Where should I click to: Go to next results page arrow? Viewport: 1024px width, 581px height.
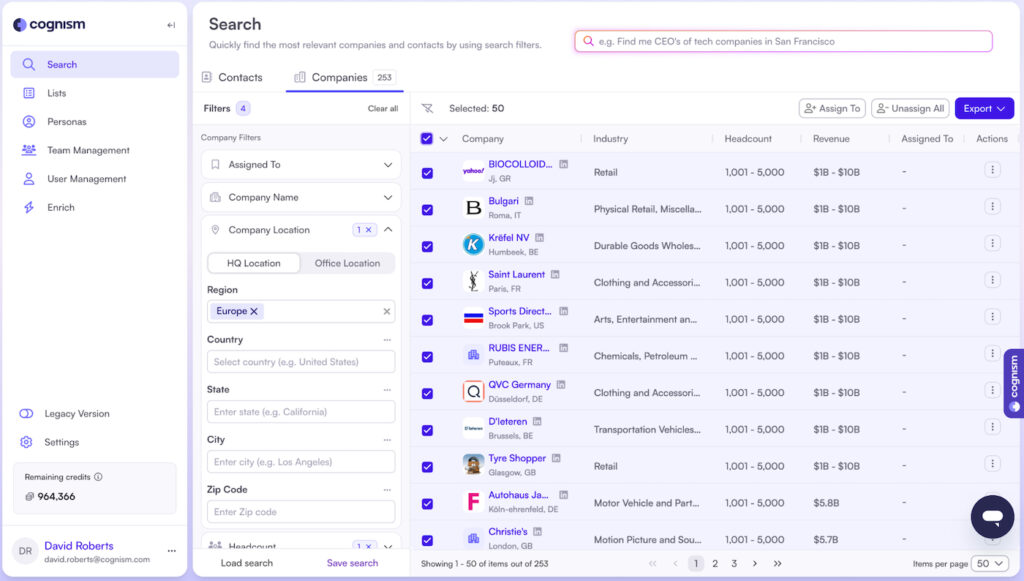click(x=755, y=563)
